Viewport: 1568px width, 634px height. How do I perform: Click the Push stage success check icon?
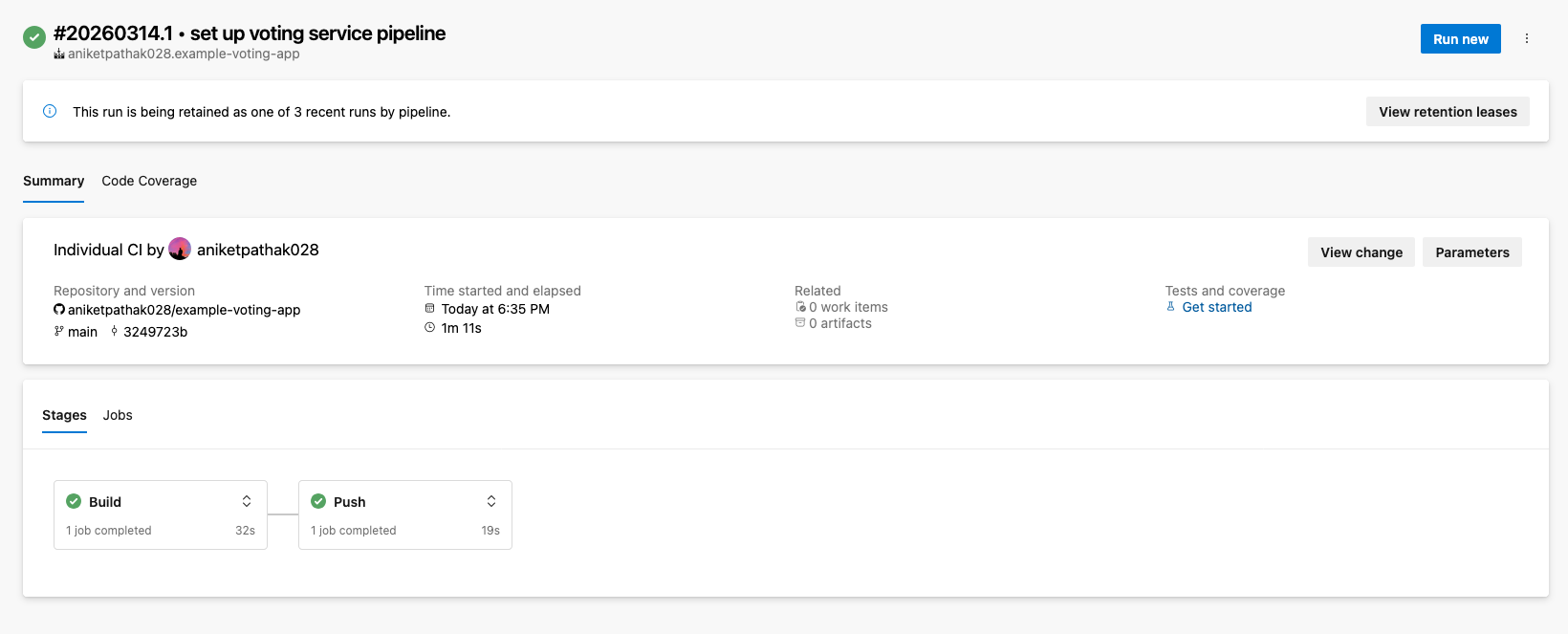(x=318, y=501)
